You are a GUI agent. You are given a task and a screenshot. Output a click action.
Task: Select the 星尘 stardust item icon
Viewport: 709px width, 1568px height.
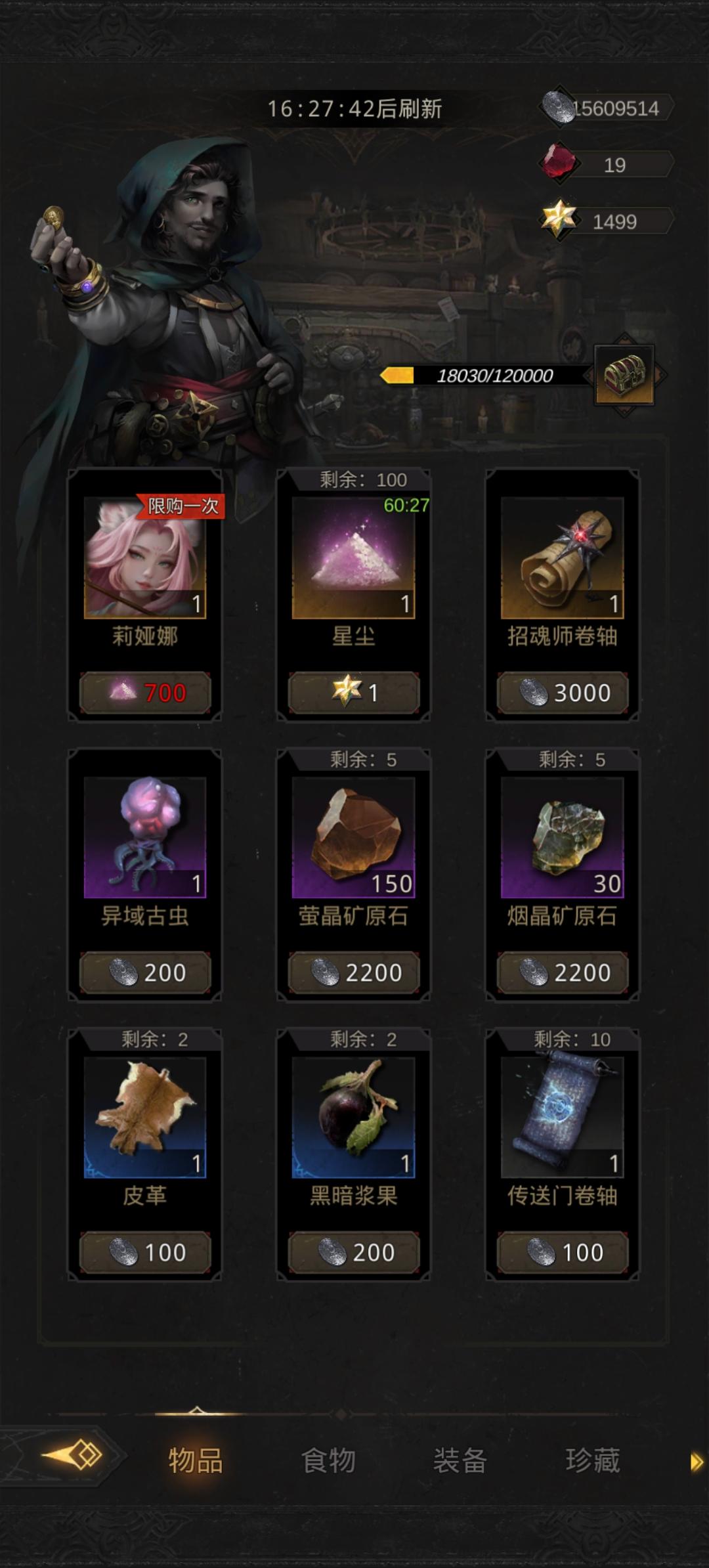tap(353, 557)
